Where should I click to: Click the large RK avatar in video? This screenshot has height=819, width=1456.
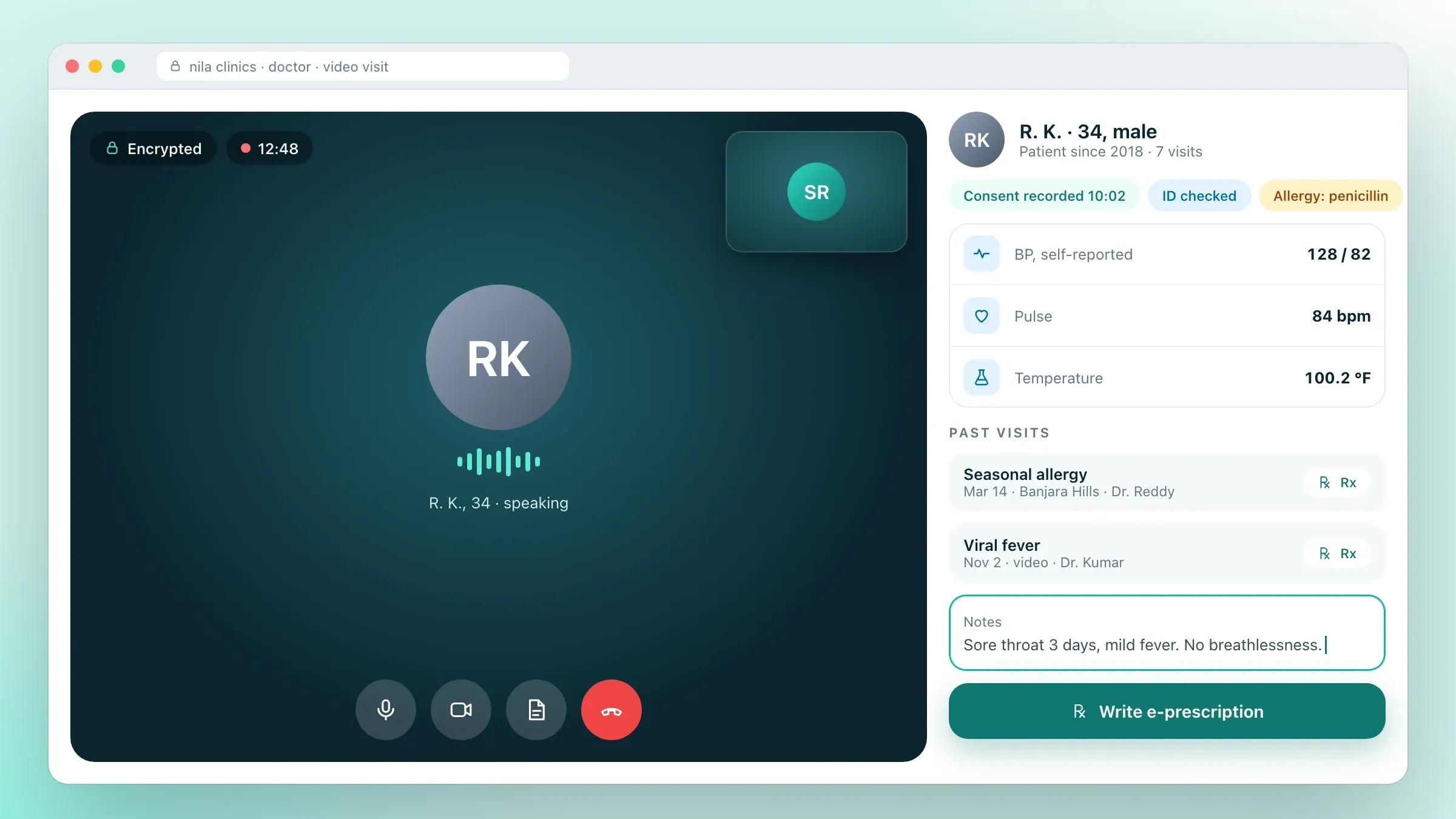[498, 357]
